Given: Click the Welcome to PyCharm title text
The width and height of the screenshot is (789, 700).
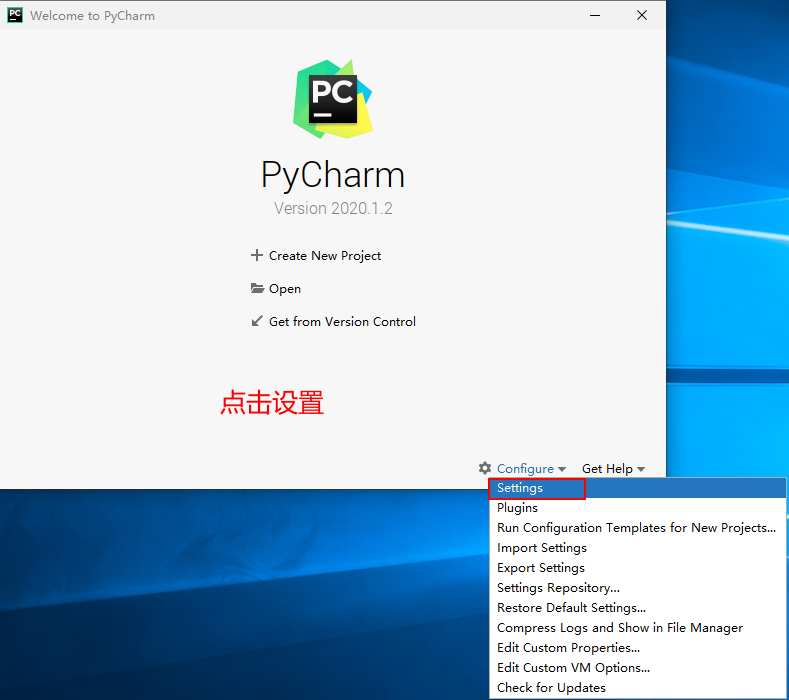Looking at the screenshot, I should [x=93, y=16].
